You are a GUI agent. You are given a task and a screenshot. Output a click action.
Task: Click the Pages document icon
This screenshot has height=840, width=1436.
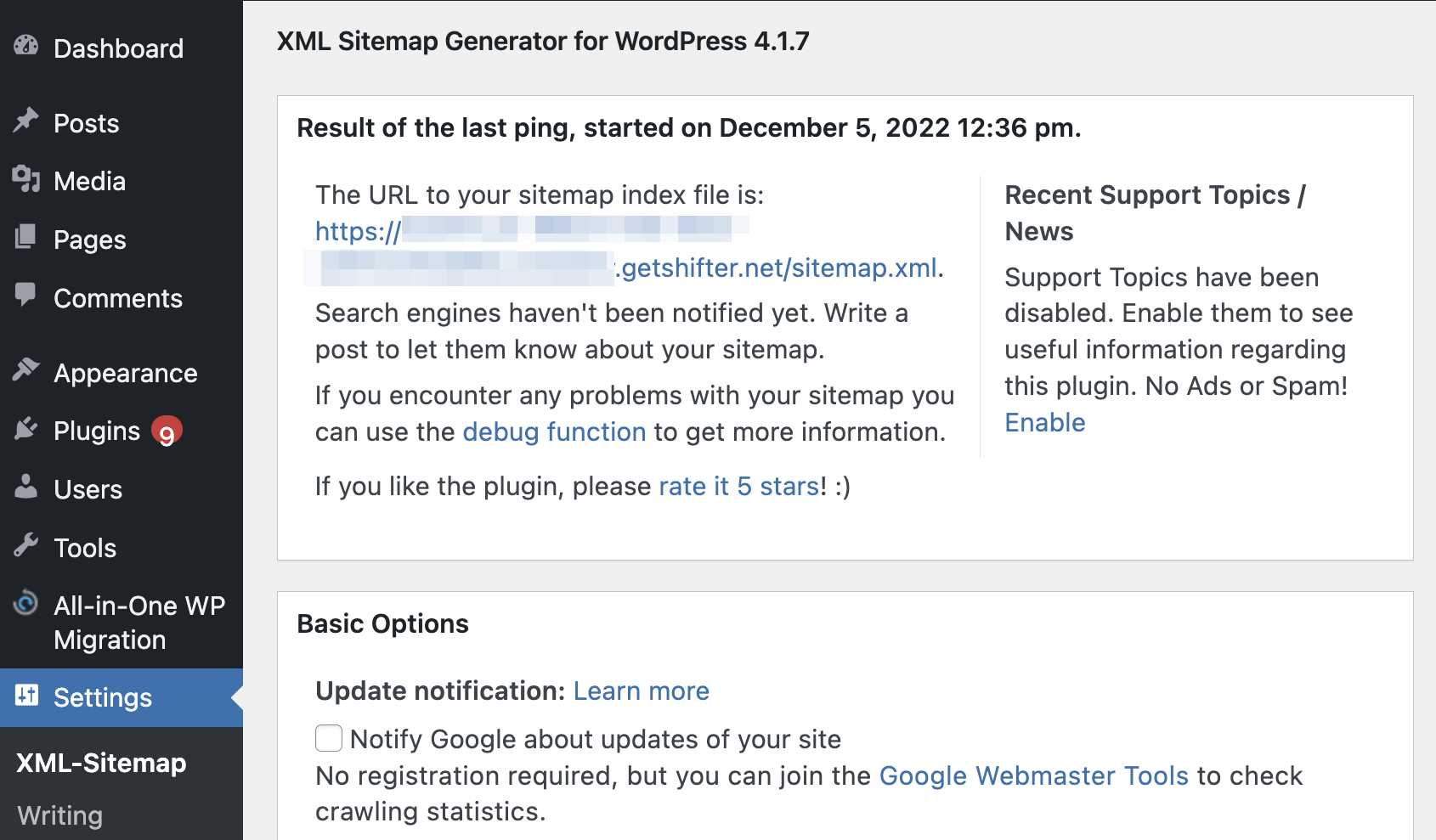coord(26,237)
